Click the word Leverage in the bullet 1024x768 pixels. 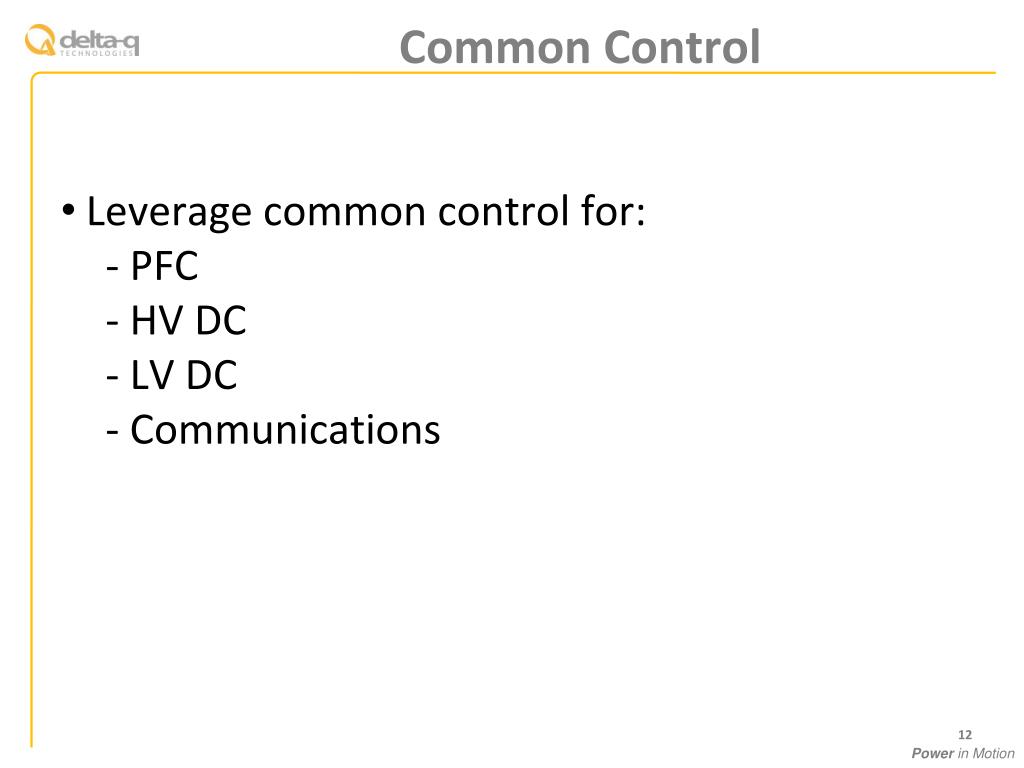[x=169, y=212]
